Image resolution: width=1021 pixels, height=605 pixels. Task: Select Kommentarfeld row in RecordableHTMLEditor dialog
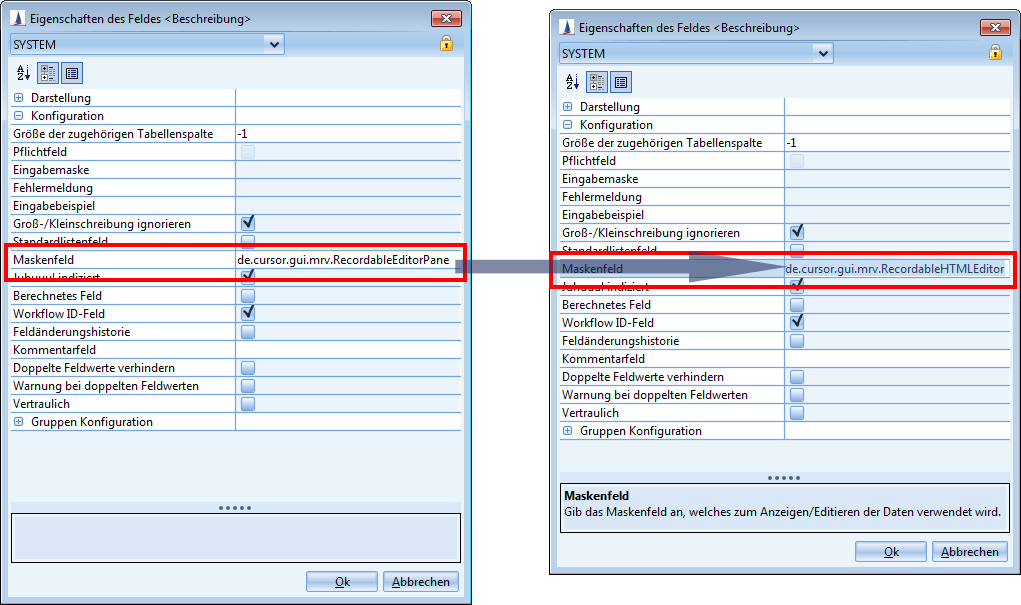[603, 359]
